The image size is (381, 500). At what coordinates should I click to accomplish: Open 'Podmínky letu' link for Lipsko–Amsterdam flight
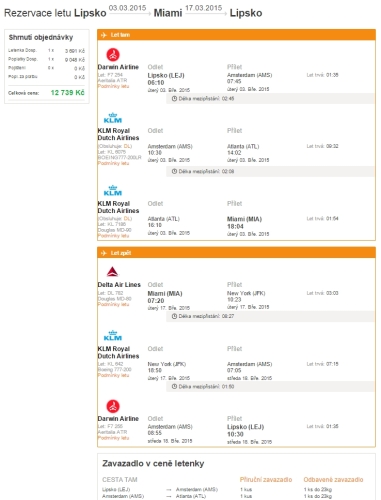point(113,86)
